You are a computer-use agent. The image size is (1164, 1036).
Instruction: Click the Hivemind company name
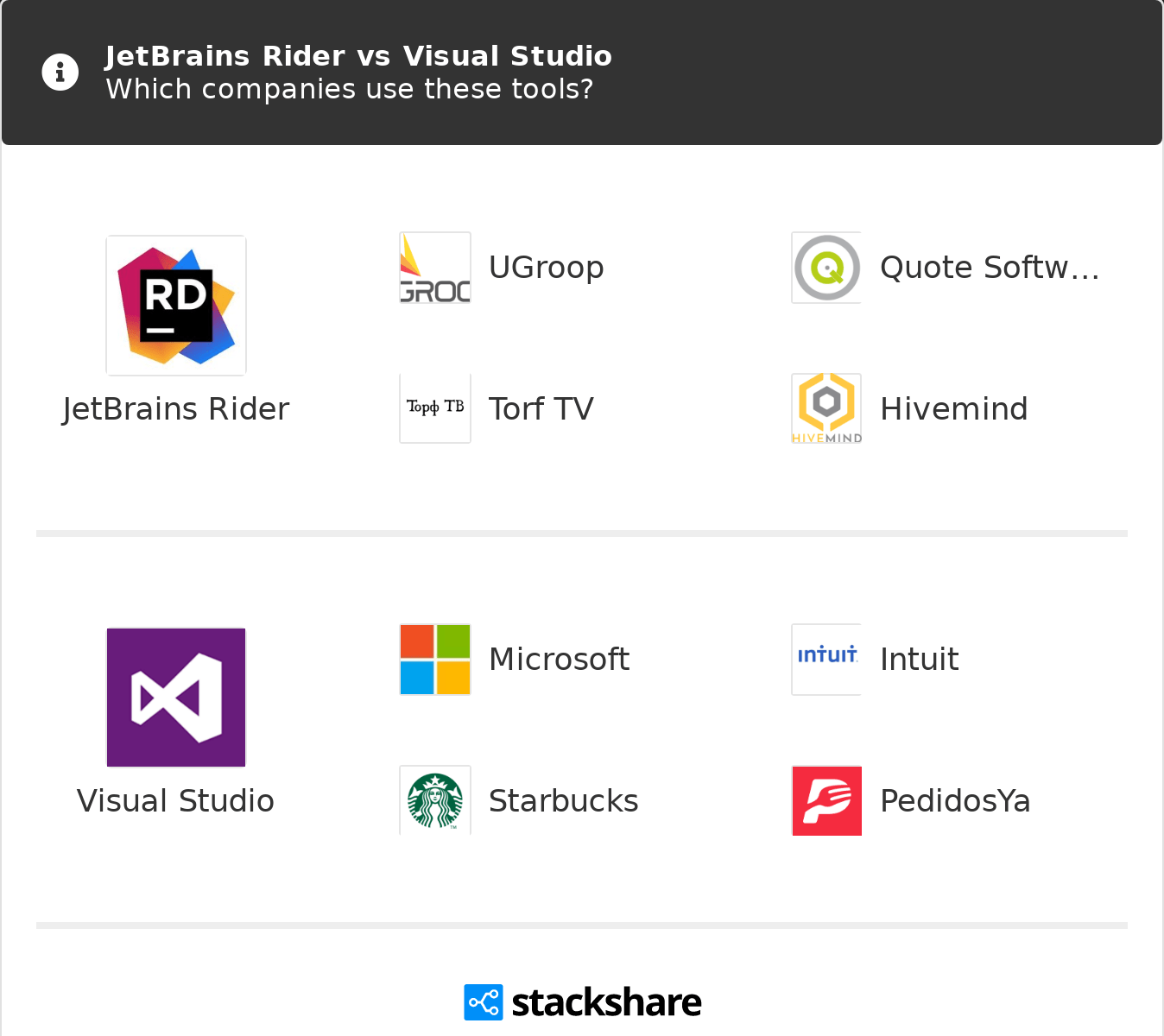(953, 407)
